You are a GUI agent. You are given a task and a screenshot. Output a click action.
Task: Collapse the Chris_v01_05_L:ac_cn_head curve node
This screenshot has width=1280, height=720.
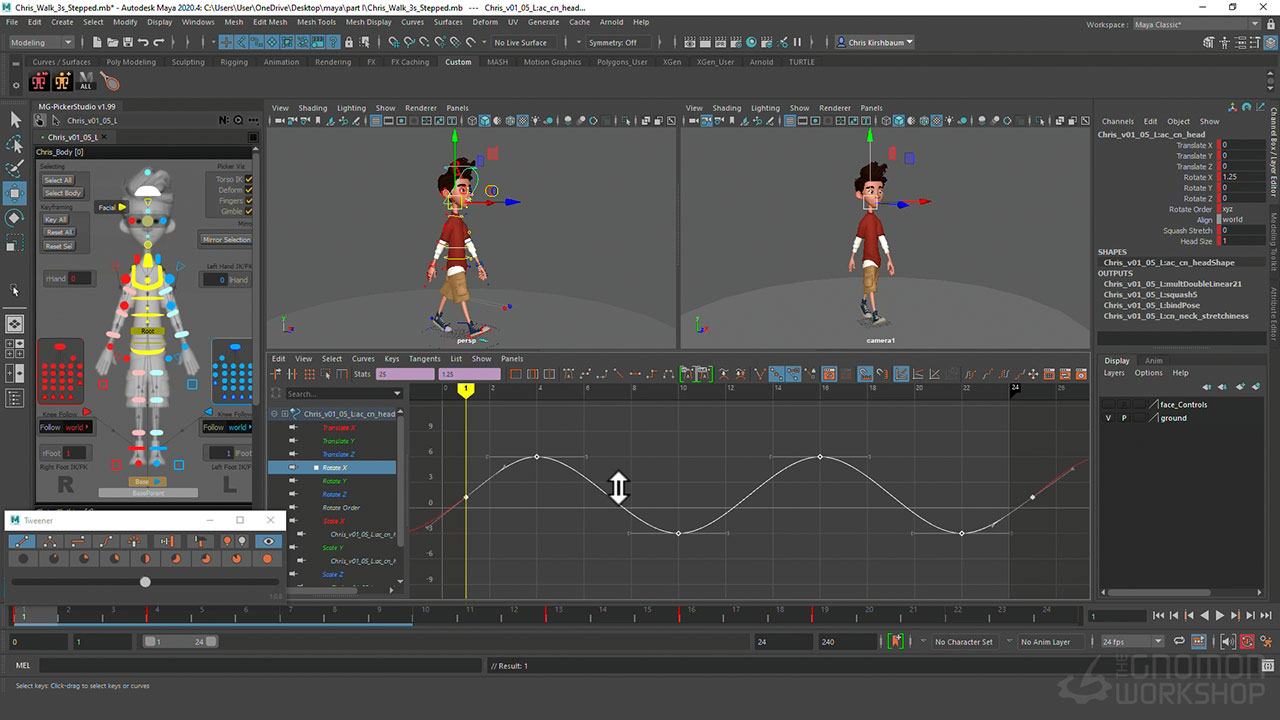point(274,414)
